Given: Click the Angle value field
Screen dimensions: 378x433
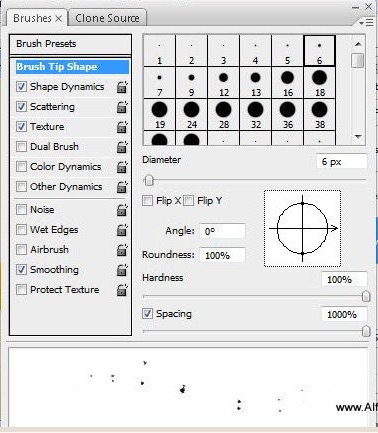Looking at the screenshot, I should tap(222, 231).
